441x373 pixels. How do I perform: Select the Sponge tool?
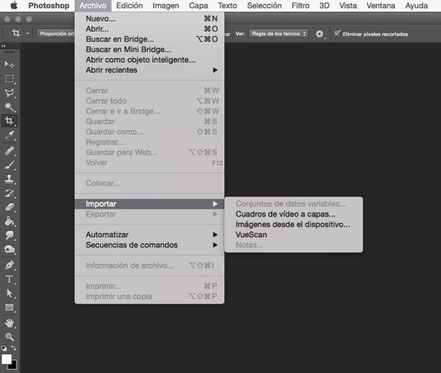tap(9, 250)
